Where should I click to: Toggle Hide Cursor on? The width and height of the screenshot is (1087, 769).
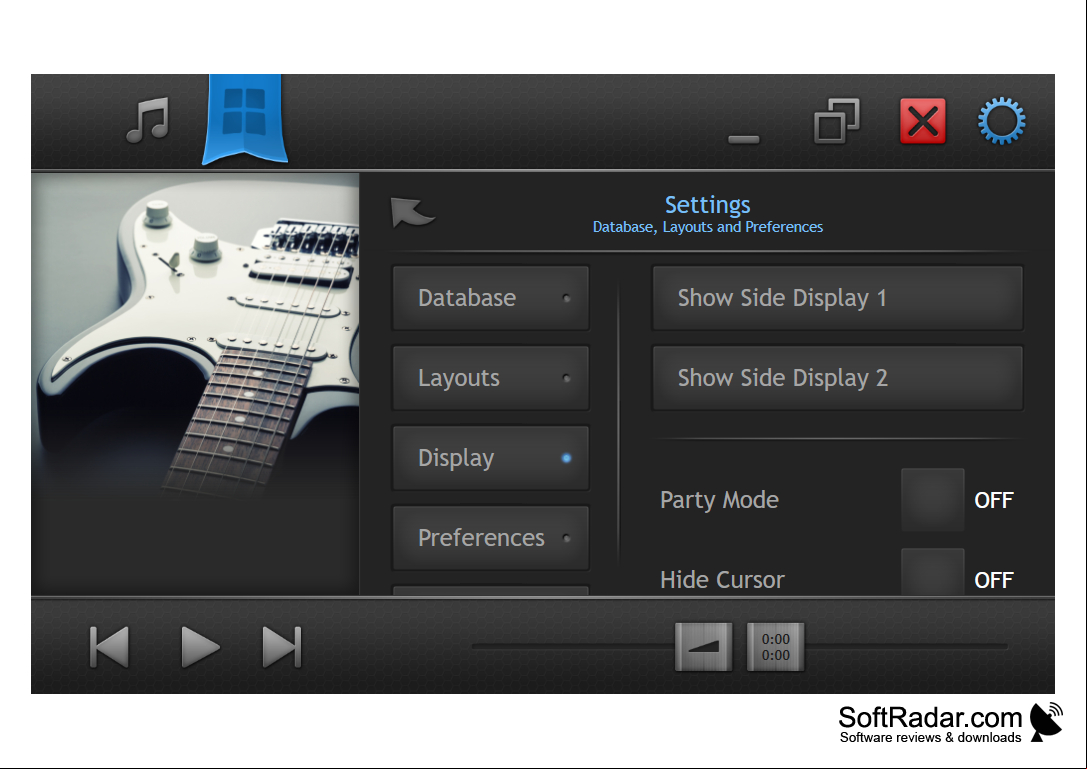point(932,572)
